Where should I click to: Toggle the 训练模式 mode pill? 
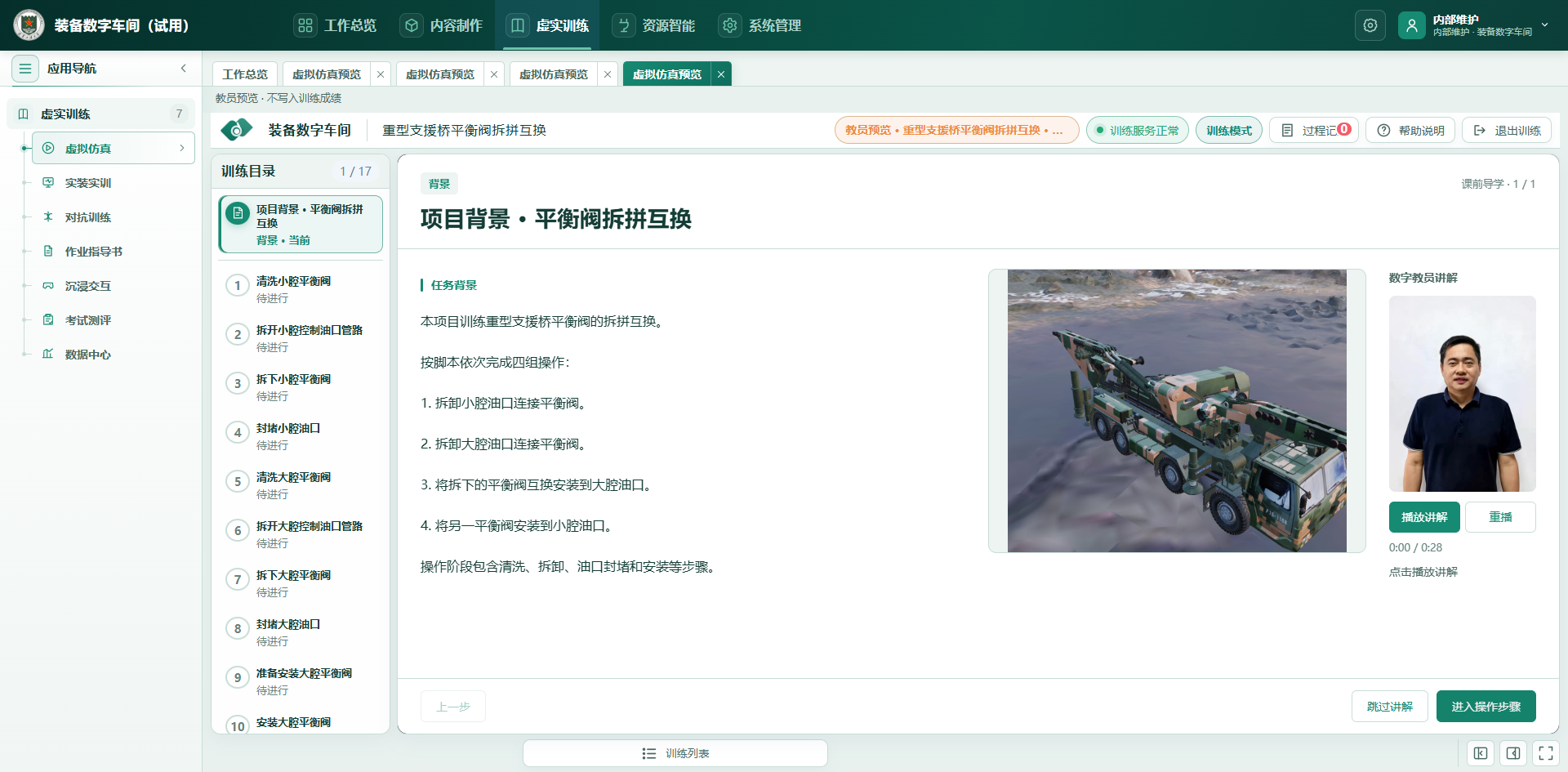[x=1229, y=130]
